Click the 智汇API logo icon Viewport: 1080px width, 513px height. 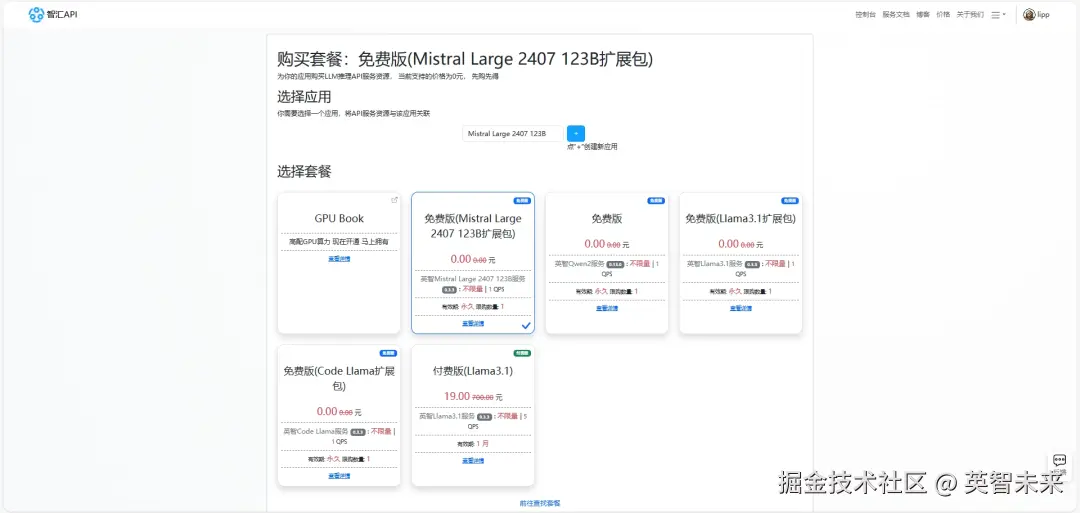coord(36,14)
